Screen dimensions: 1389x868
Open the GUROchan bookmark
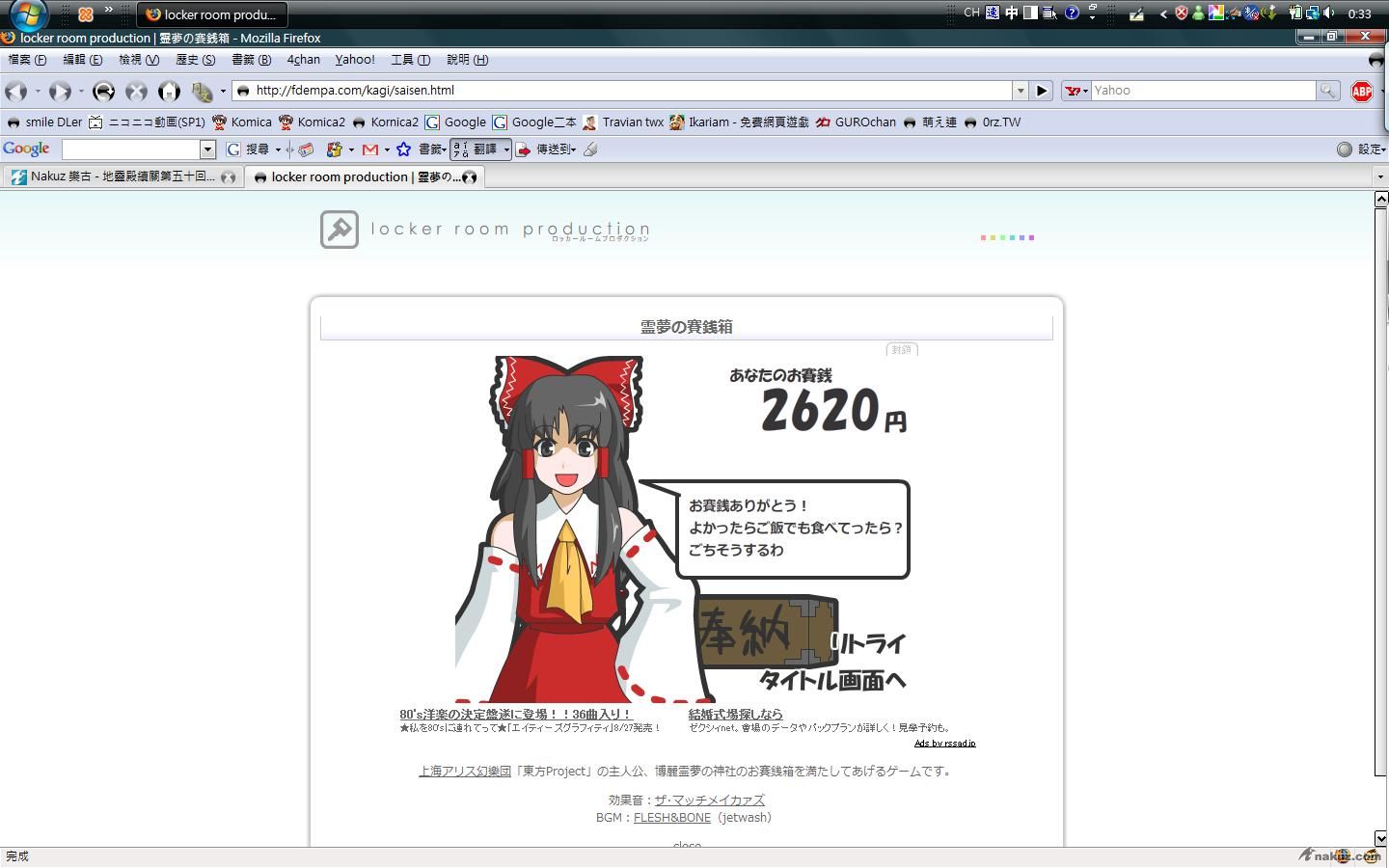(x=857, y=122)
